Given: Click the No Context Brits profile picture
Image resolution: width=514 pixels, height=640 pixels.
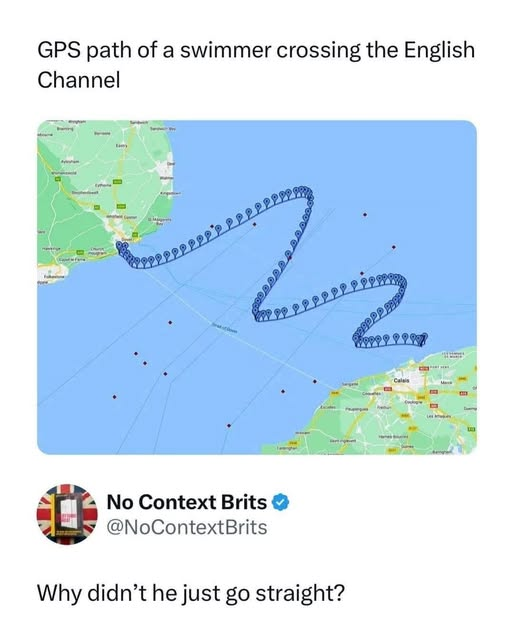Looking at the screenshot, I should coord(67,514).
